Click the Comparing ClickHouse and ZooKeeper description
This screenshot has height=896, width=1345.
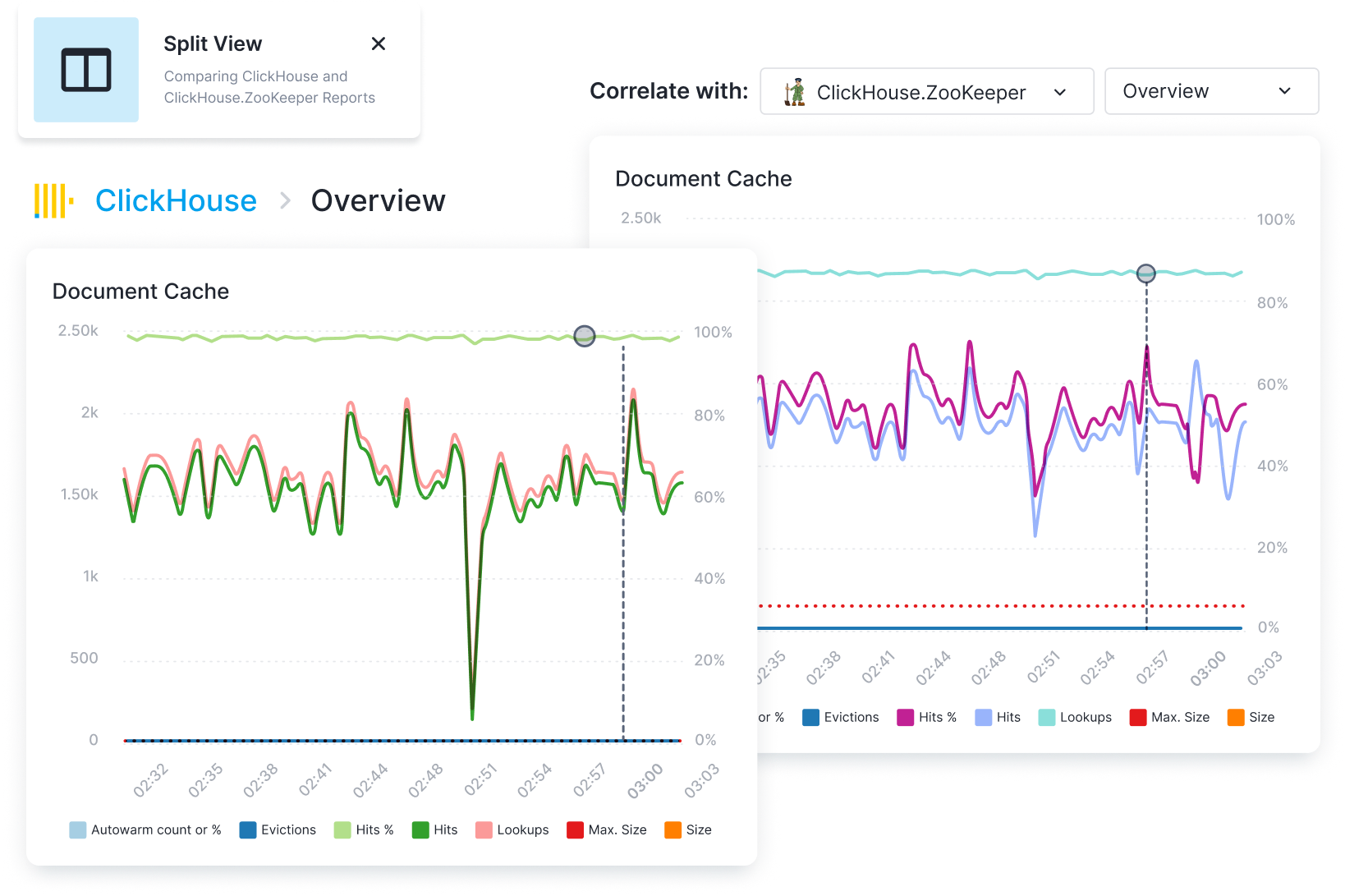pyautogui.click(x=269, y=87)
